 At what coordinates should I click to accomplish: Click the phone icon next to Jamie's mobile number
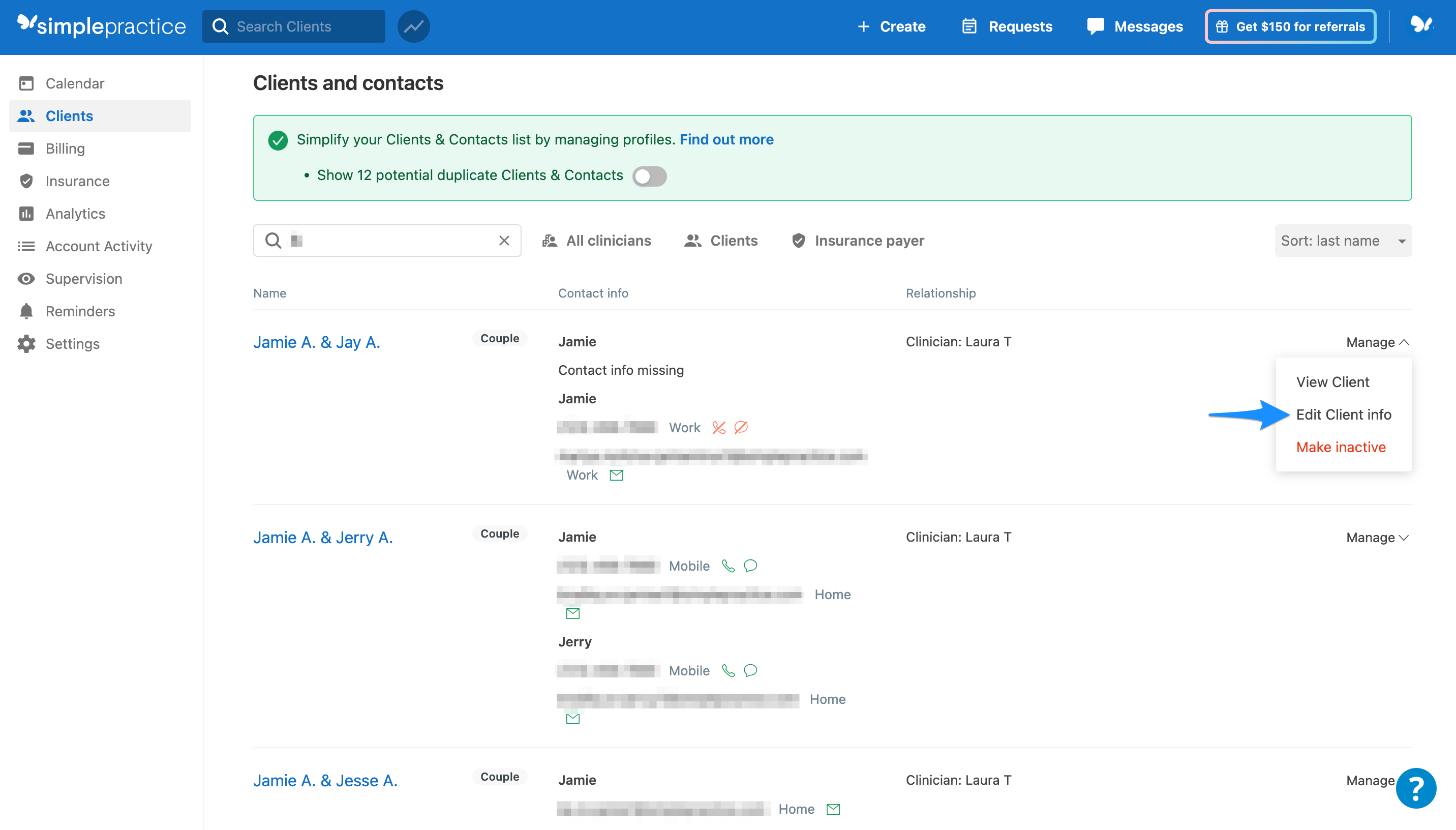tap(727, 566)
